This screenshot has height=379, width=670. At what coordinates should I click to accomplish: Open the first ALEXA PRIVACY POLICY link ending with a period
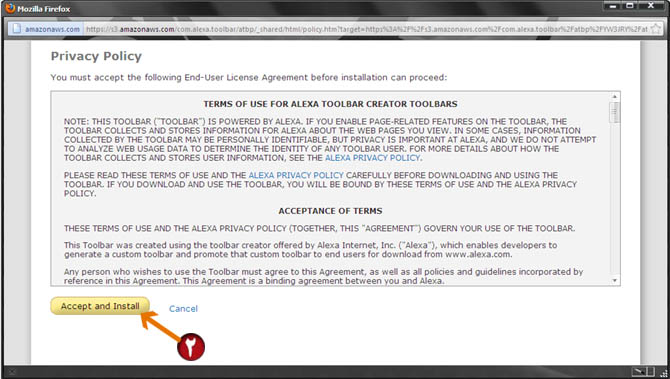point(373,158)
